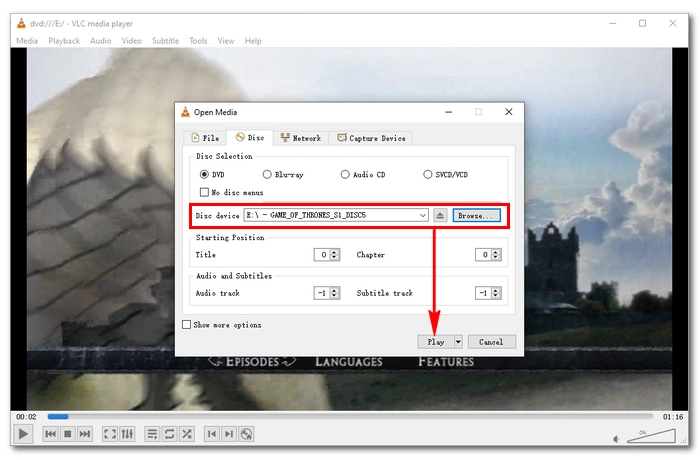Click elapsed time 00:02 label
This screenshot has width=700, height=460.
point(26,417)
